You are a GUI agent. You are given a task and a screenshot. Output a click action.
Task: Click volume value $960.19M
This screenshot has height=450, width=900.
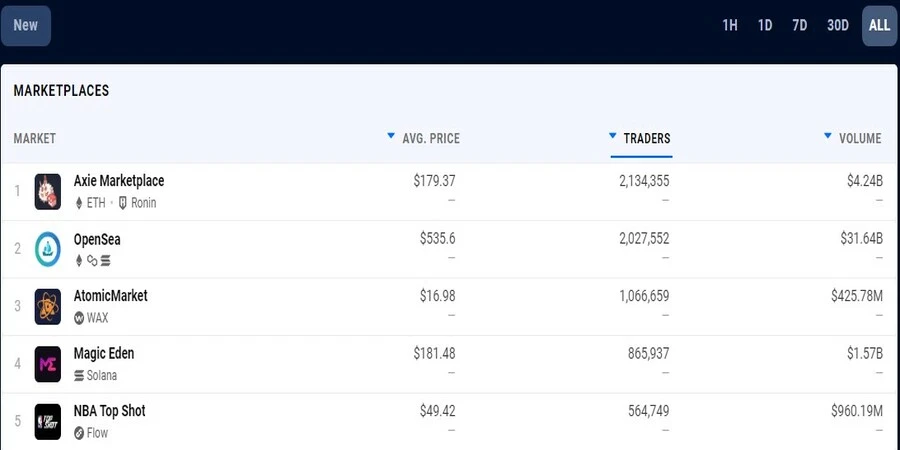[857, 410]
